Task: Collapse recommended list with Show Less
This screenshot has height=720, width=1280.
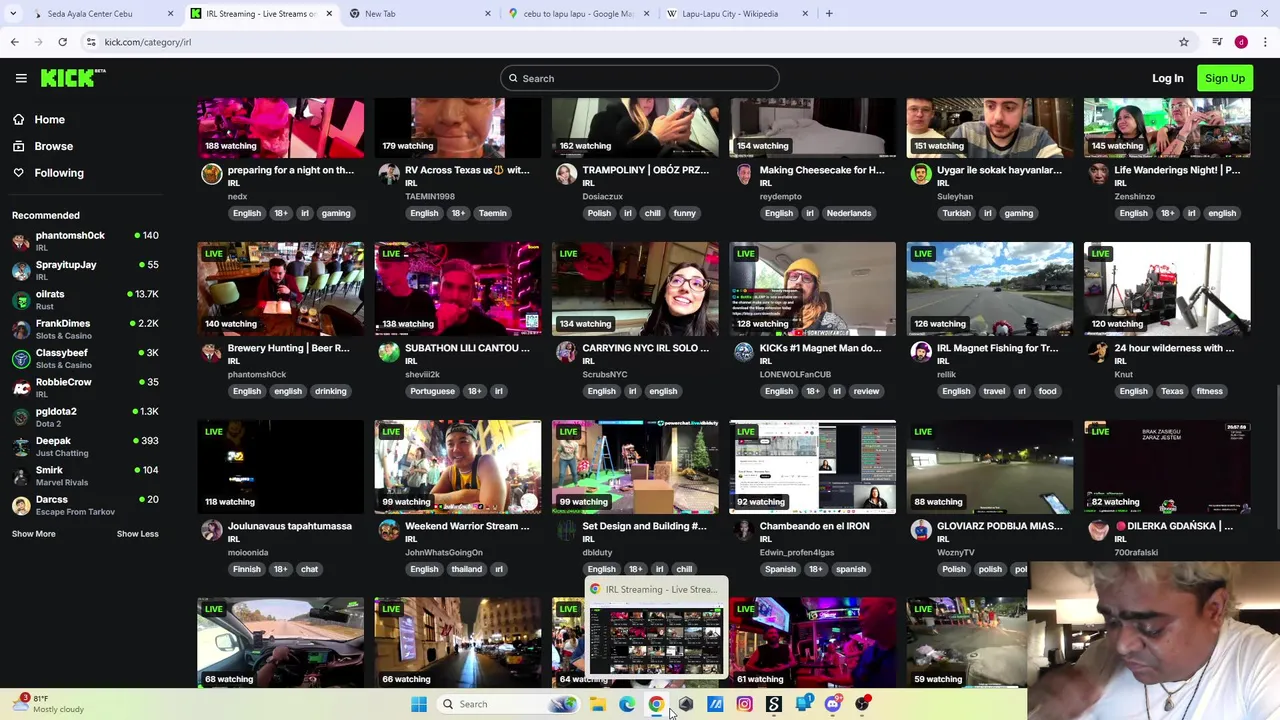Action: (x=137, y=534)
